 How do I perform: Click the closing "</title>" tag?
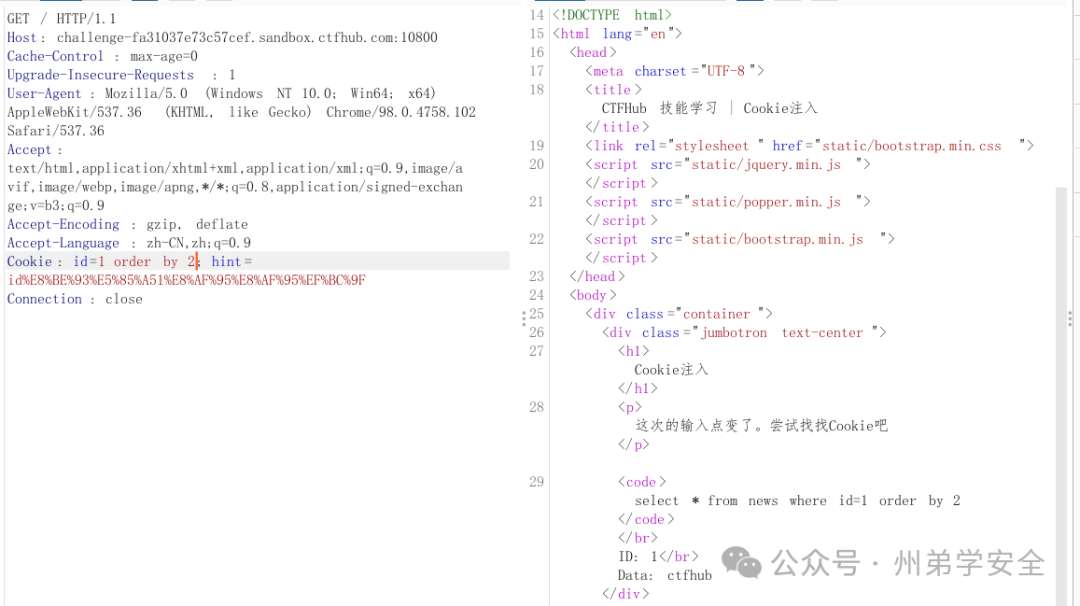[x=617, y=127]
